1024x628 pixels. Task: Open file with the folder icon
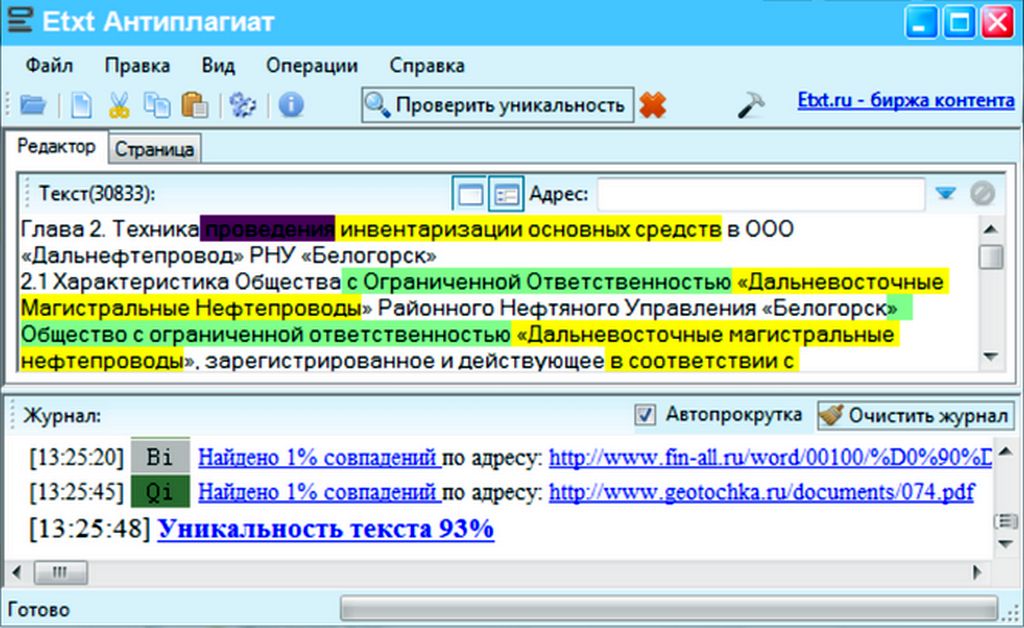pyautogui.click(x=33, y=104)
